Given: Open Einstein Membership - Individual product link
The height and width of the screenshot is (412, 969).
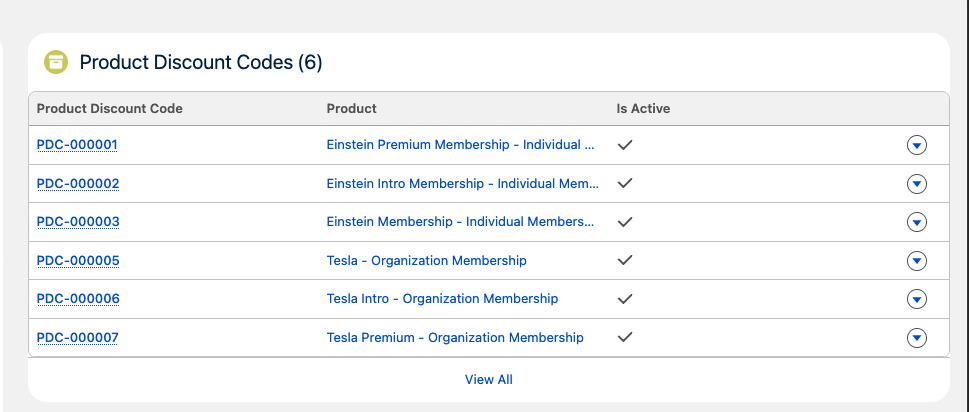Looking at the screenshot, I should coord(461,222).
